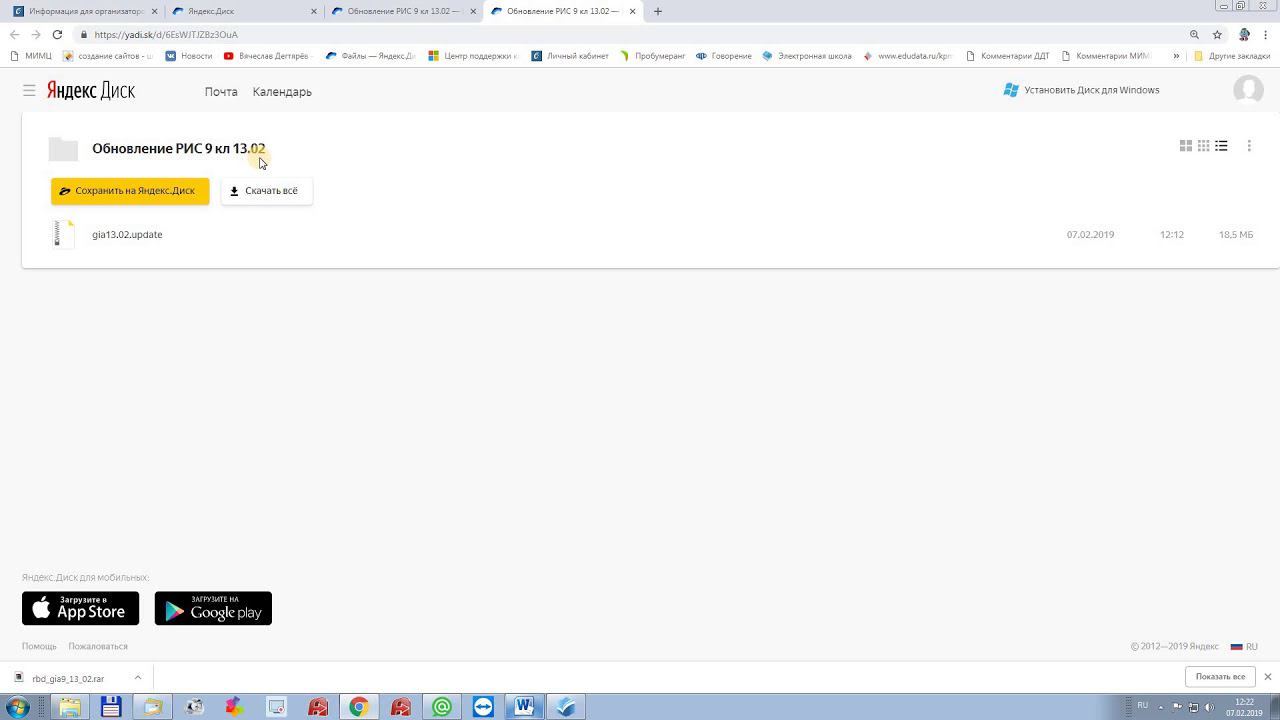Click the taskbar clock showing 12:22
Screen dimensions: 1280x720
1244,707
